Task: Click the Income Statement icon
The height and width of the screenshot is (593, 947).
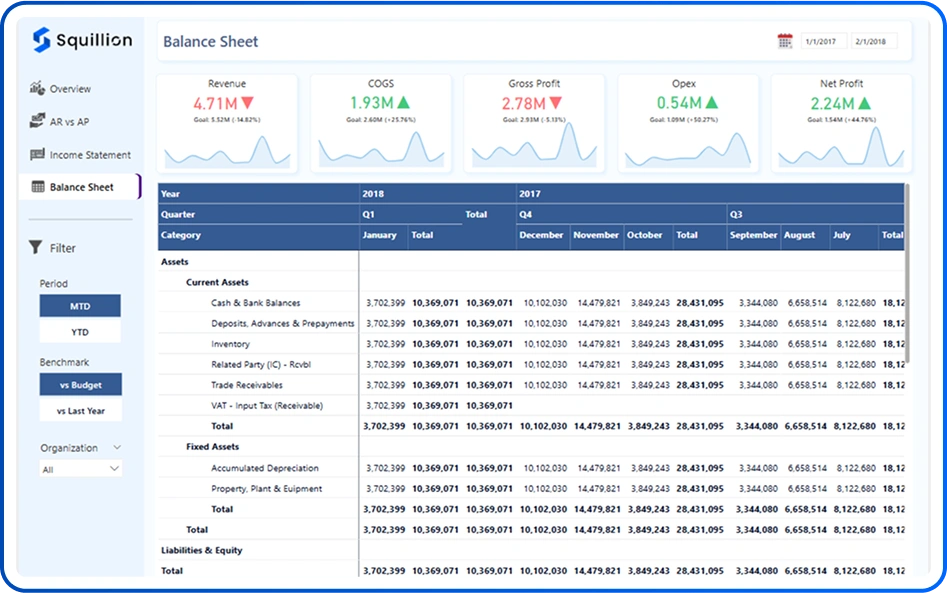Action: pos(37,155)
